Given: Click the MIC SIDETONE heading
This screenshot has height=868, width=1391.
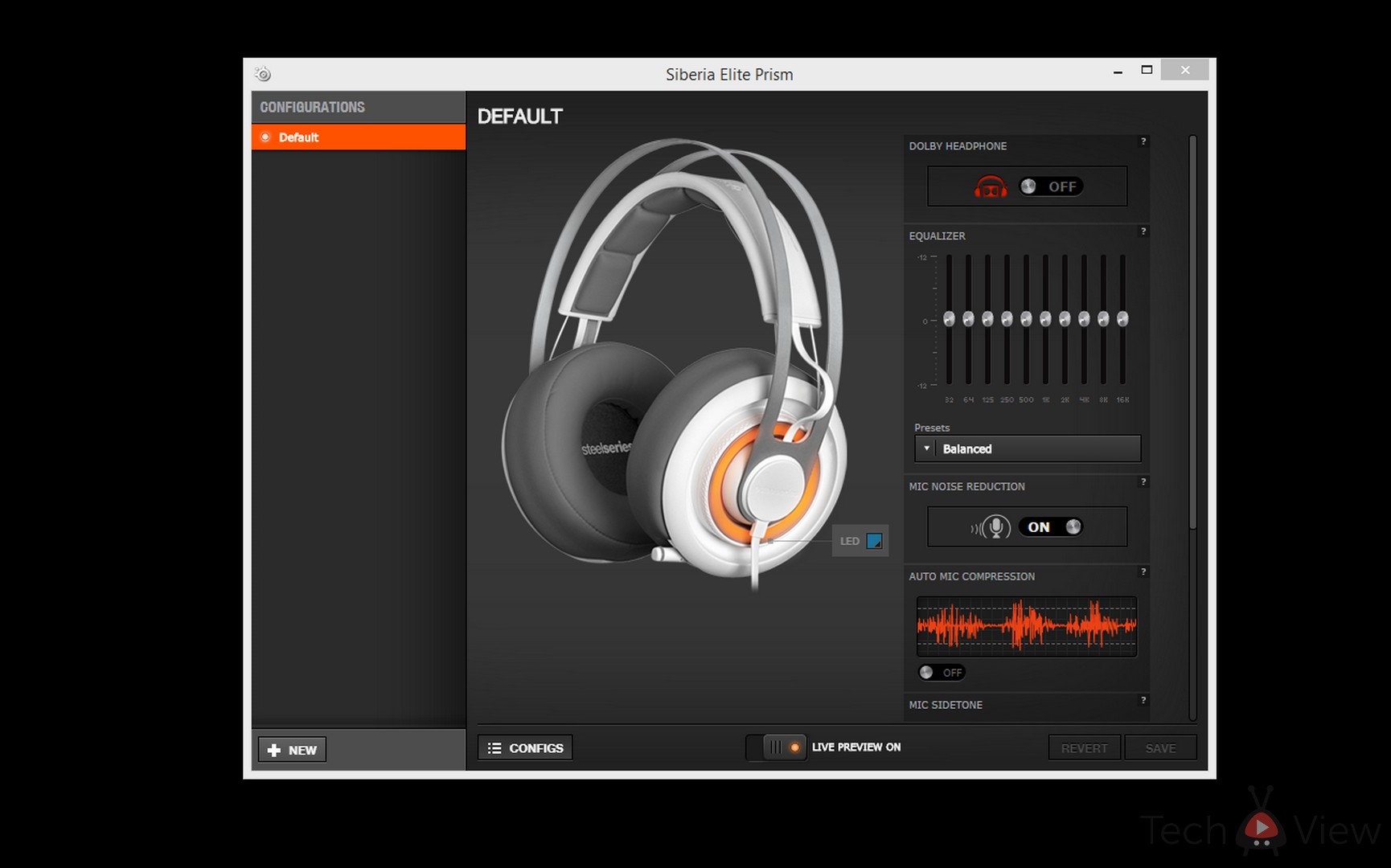Looking at the screenshot, I should coord(946,705).
